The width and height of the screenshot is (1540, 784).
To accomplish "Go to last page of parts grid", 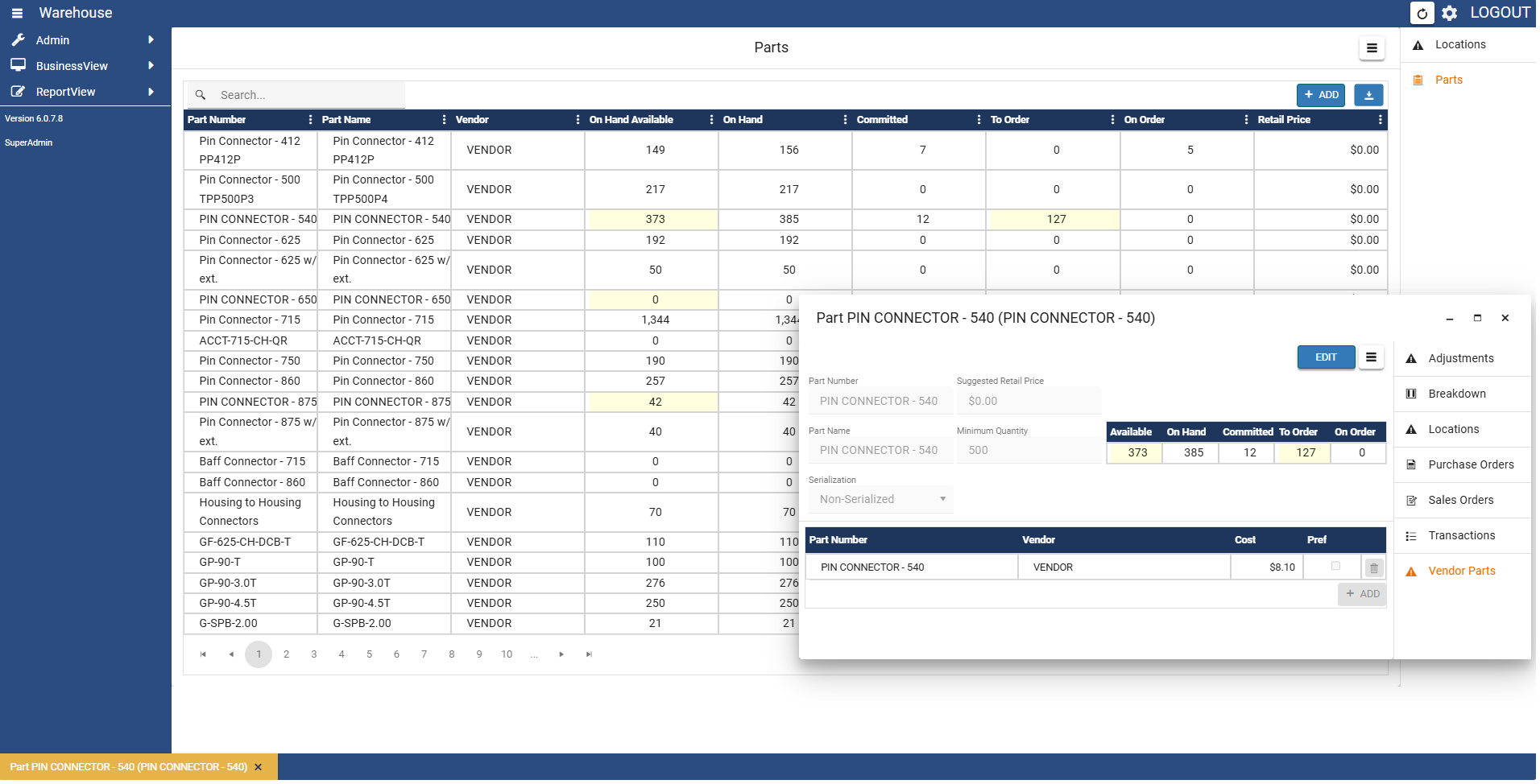I will tap(590, 656).
